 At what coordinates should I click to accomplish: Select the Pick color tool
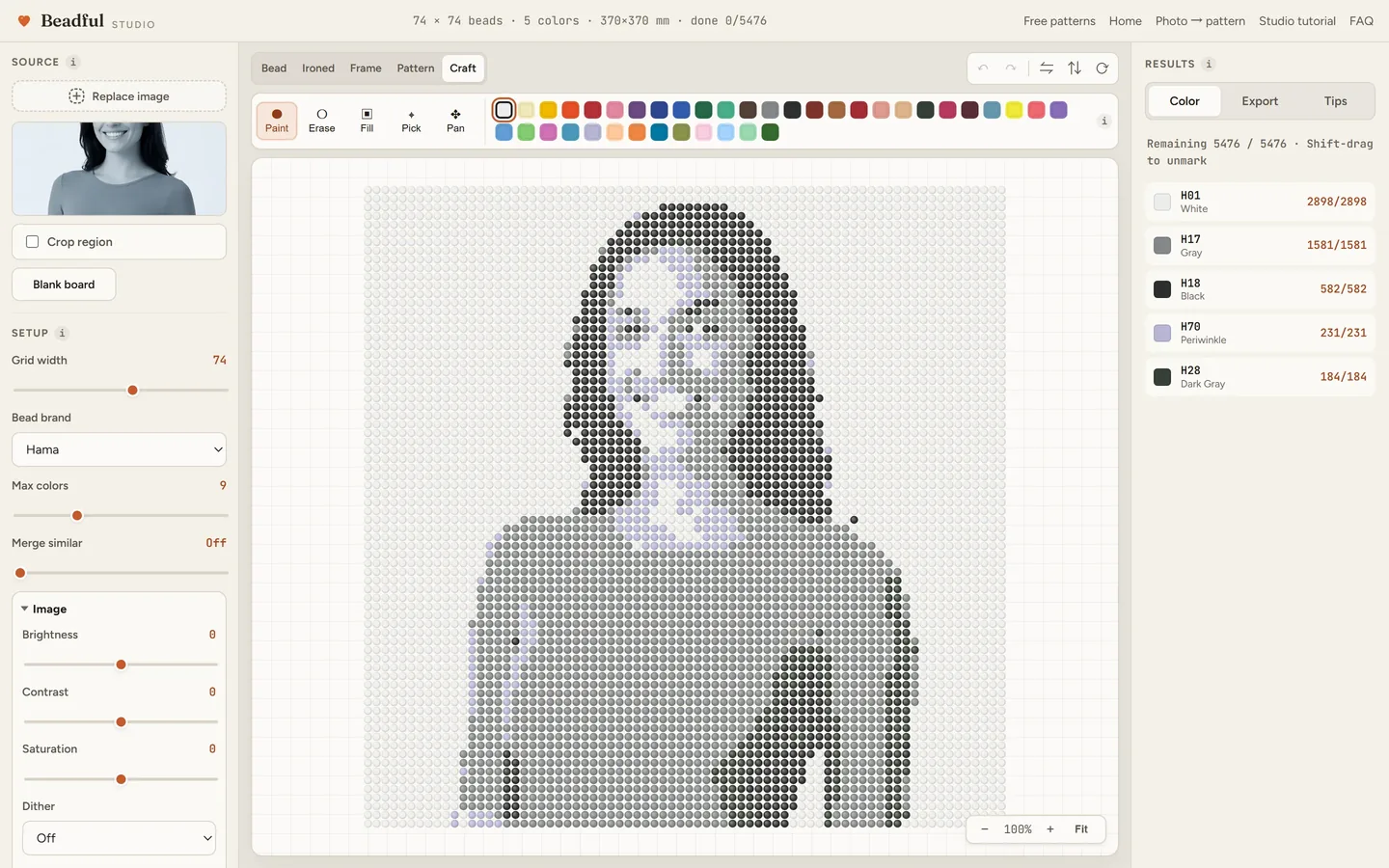(411, 121)
